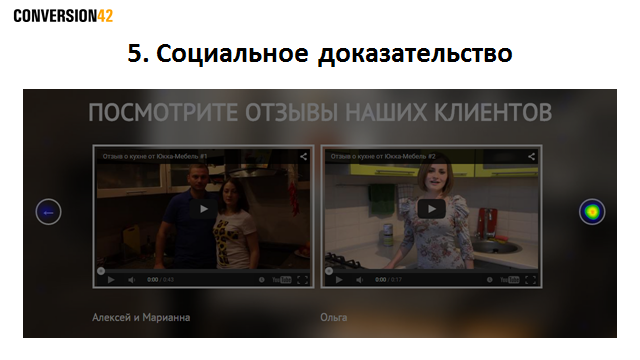Play video #1 center play button
Viewport: 640px width, 360px height.
203,209
